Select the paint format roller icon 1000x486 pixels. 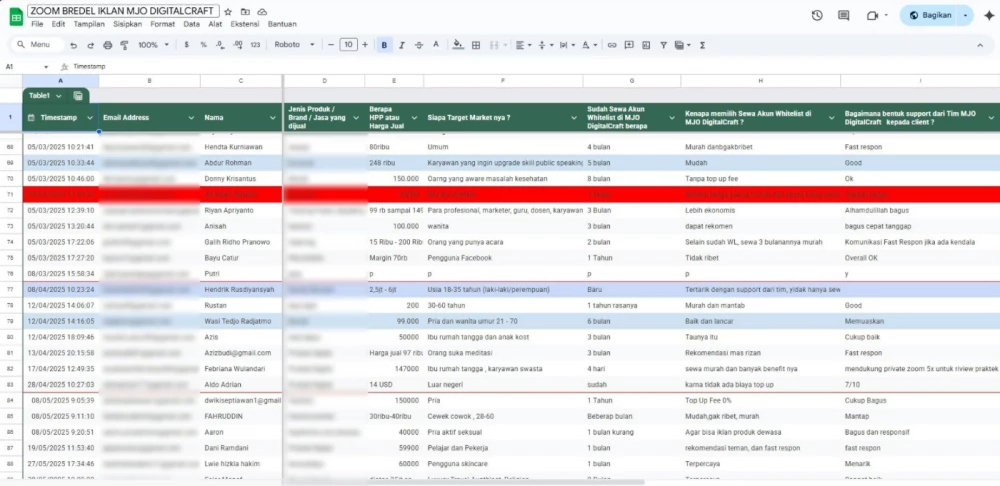(x=124, y=45)
